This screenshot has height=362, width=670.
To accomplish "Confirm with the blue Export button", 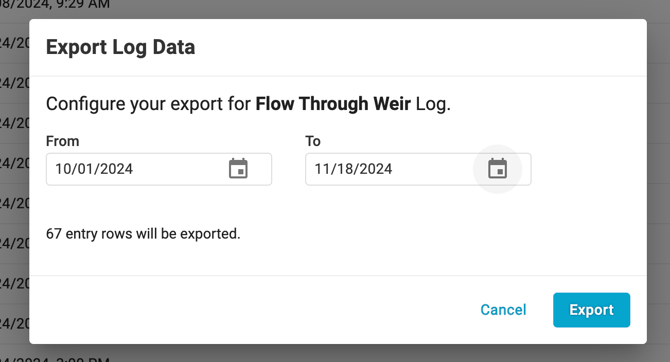I will 591,310.
